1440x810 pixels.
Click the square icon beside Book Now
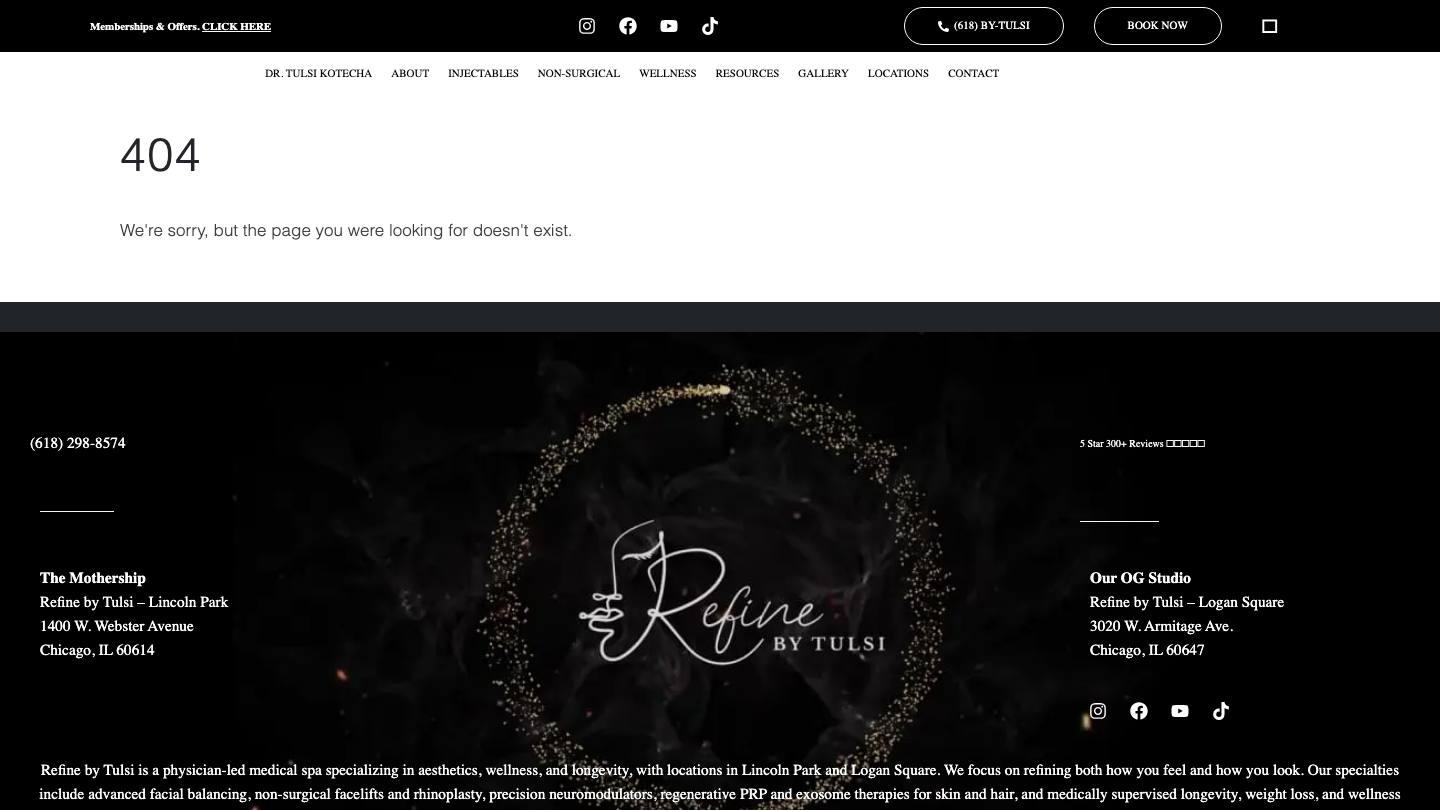point(1270,26)
